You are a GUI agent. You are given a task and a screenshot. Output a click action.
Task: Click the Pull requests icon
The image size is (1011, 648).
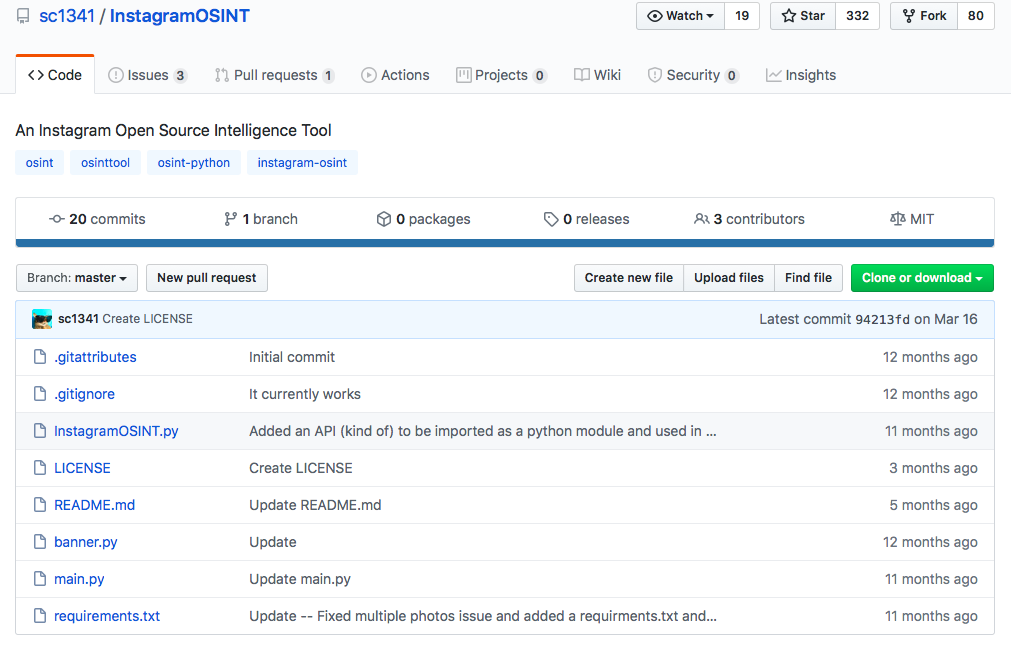coord(222,75)
